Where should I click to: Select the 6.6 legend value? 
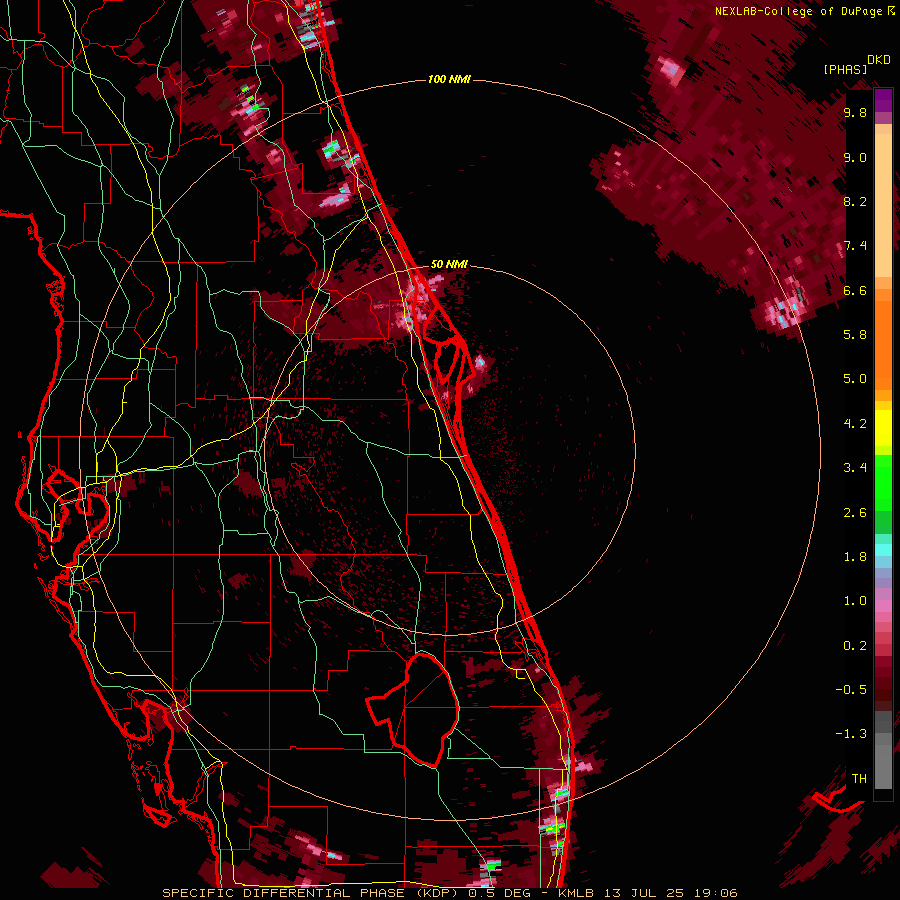[855, 290]
